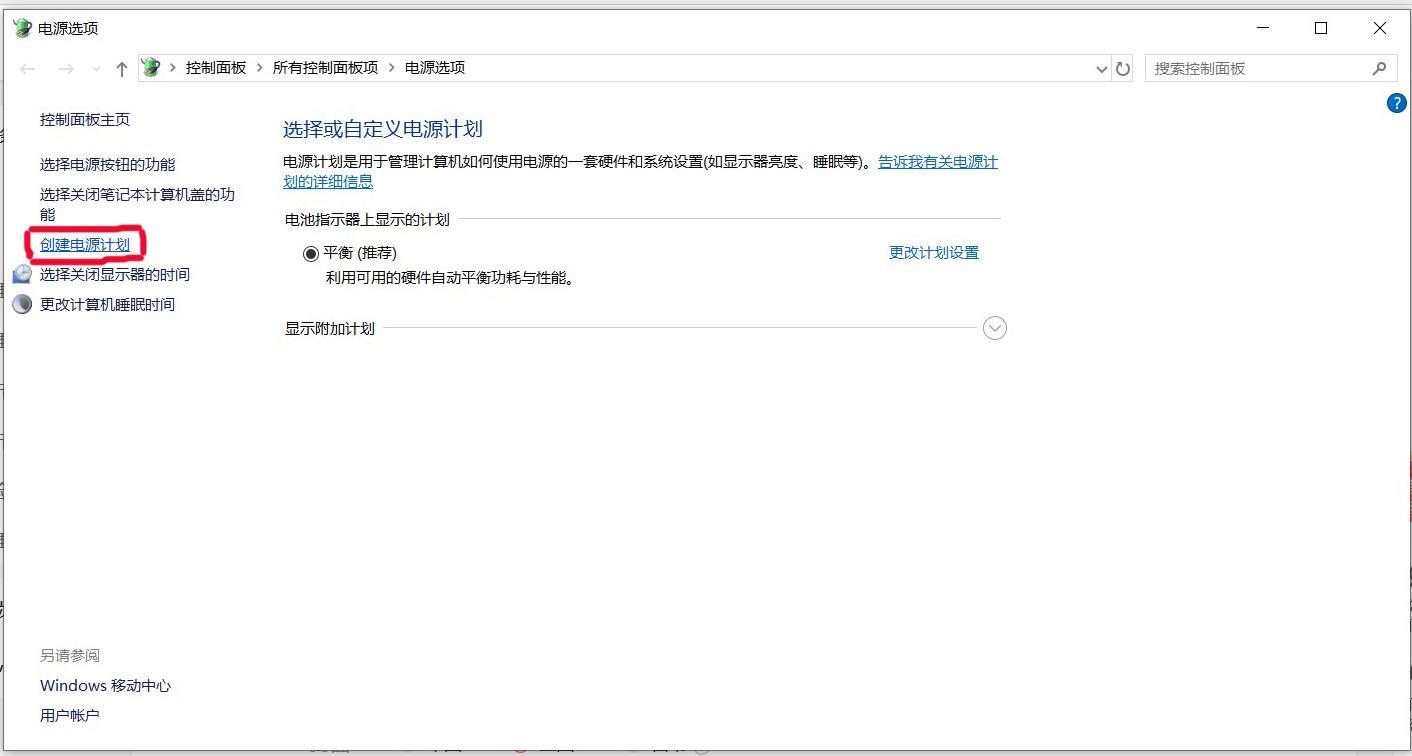The image size is (1412, 756).
Task: Maximize the 电源选项 window
Action: 1321,28
